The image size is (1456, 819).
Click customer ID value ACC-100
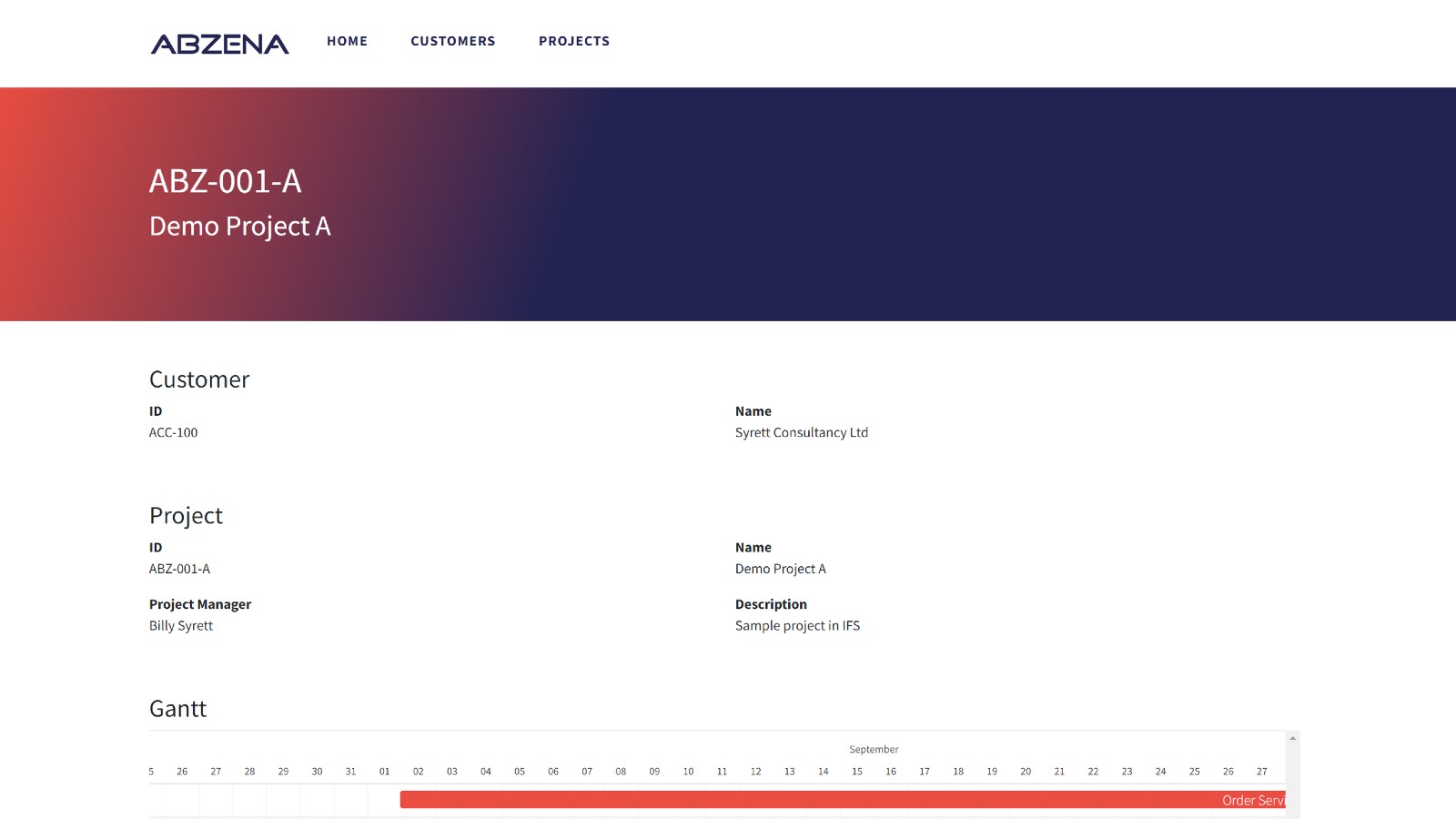click(173, 432)
